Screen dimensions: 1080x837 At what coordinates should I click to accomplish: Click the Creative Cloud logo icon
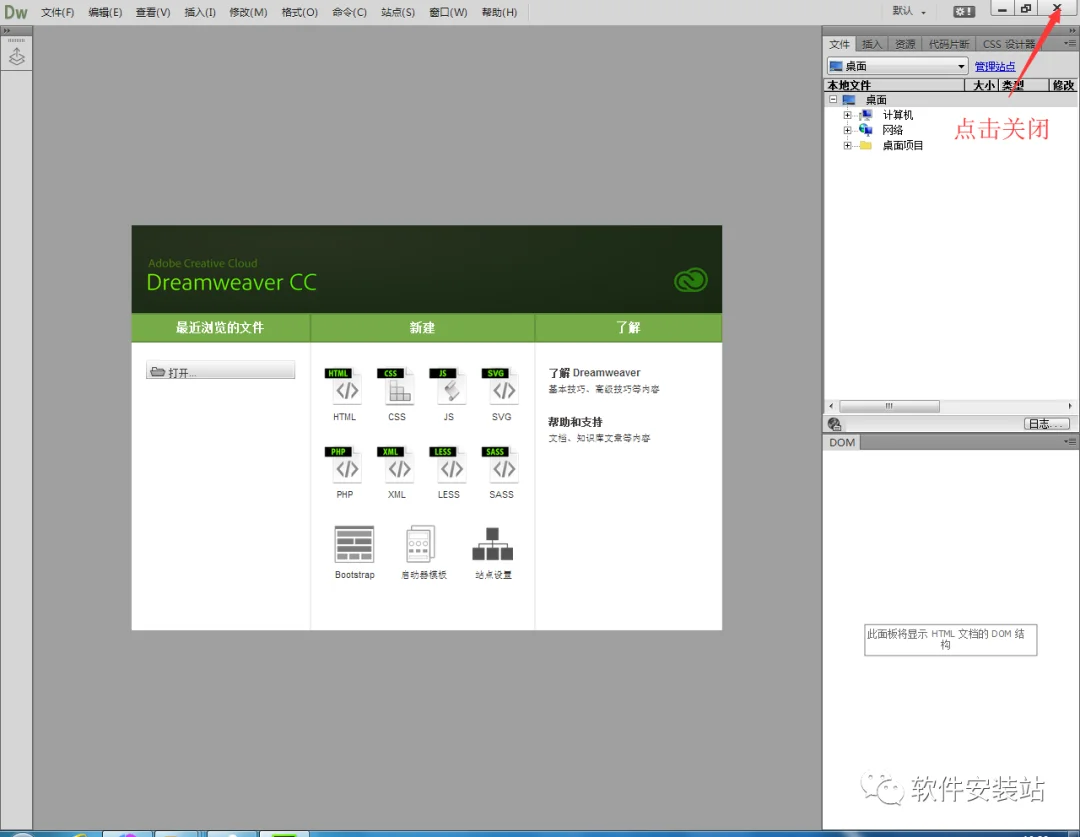click(690, 280)
